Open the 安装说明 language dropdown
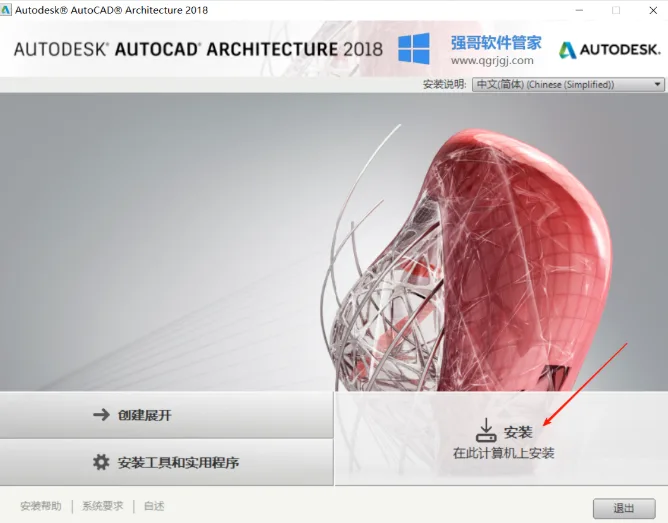Viewport: 668px width, 523px height. (x=568, y=84)
